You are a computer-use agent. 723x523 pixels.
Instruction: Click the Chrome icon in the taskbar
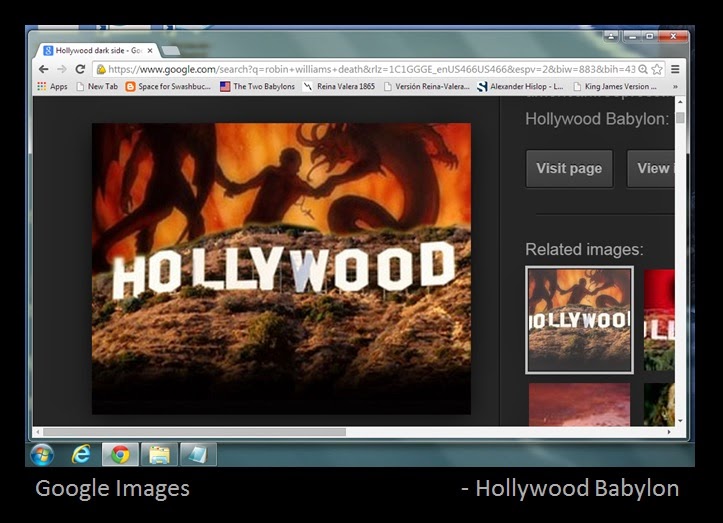(120, 455)
